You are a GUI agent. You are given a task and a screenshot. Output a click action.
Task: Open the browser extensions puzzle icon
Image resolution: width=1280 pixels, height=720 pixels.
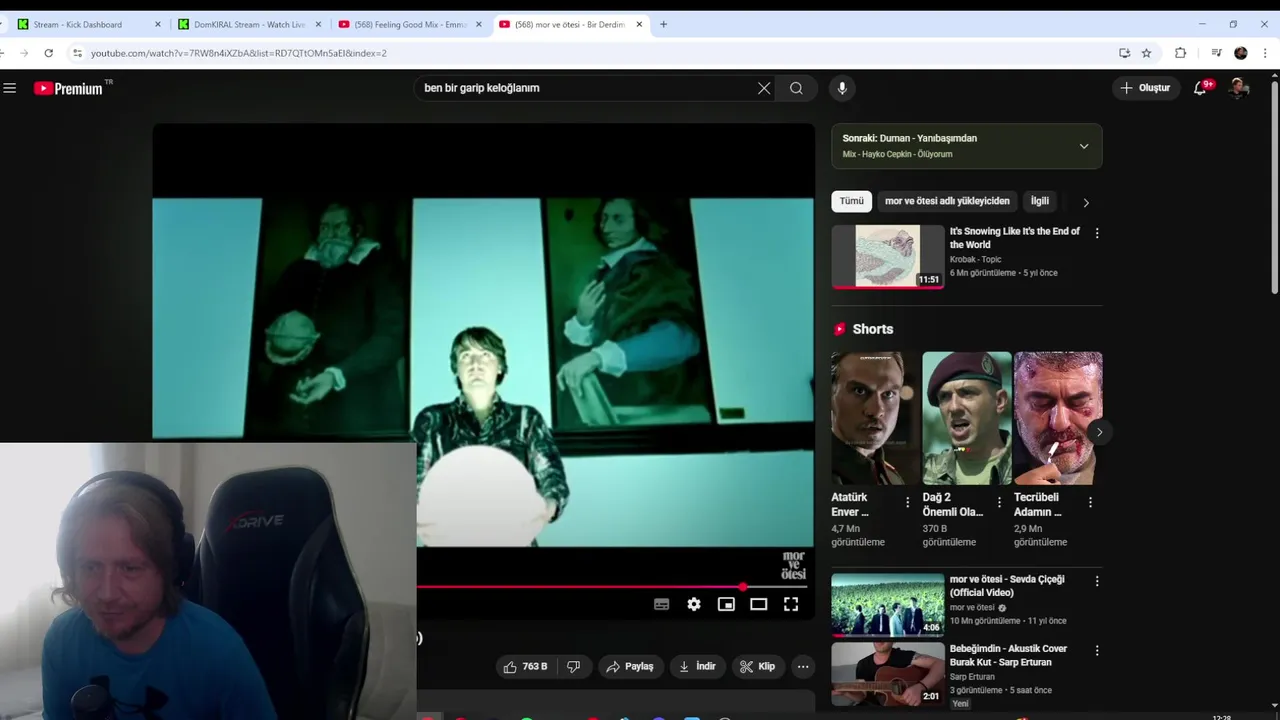(1181, 53)
